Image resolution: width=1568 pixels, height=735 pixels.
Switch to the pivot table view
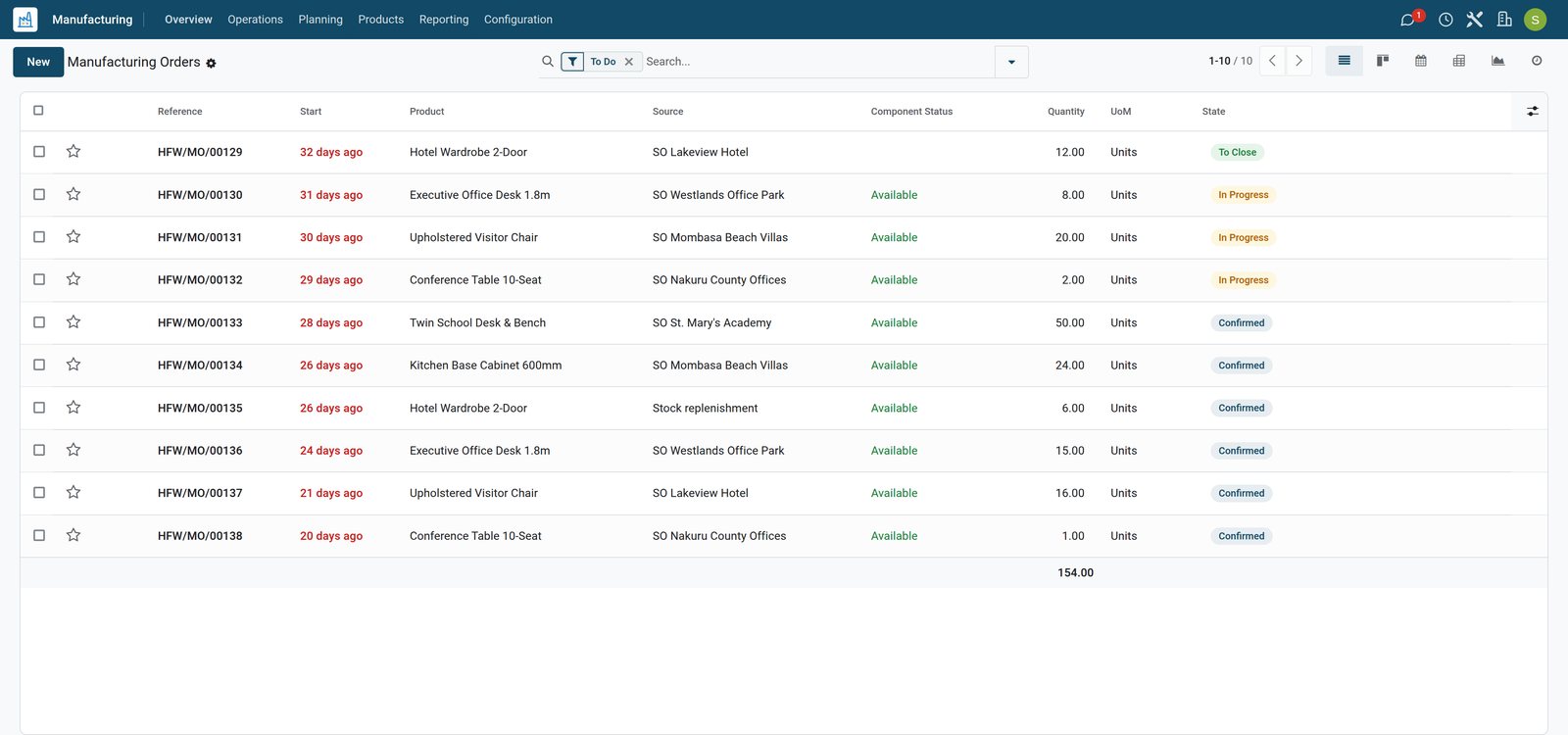[1459, 61]
